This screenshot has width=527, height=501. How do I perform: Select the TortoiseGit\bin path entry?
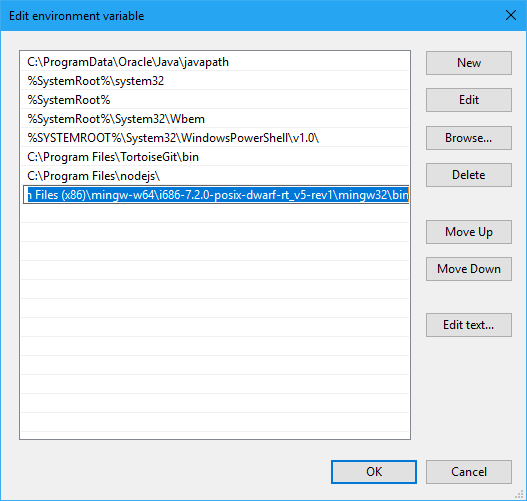point(215,157)
